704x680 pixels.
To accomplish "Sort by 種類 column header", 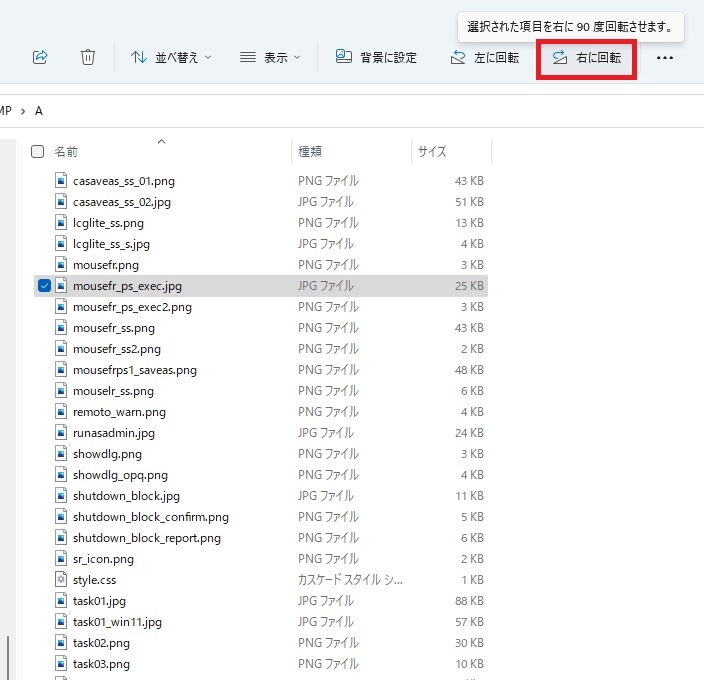I will click(310, 152).
